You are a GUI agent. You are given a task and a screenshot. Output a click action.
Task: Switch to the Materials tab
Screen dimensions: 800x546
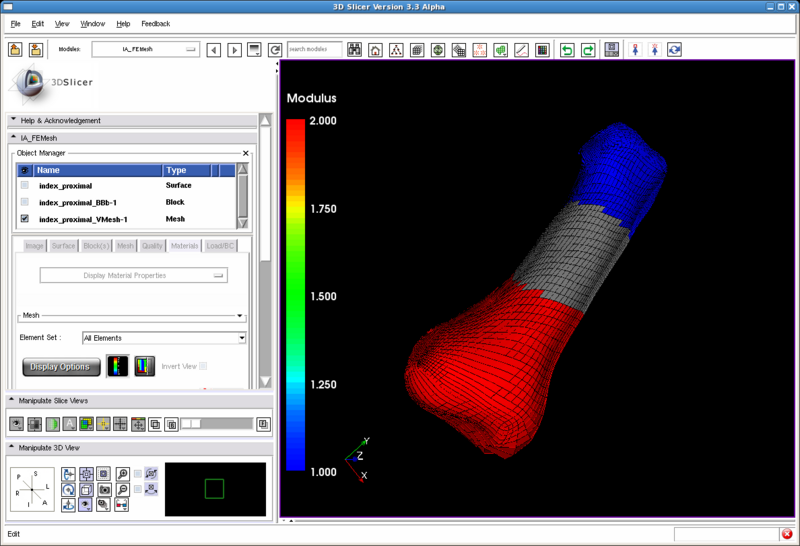pyautogui.click(x=184, y=245)
